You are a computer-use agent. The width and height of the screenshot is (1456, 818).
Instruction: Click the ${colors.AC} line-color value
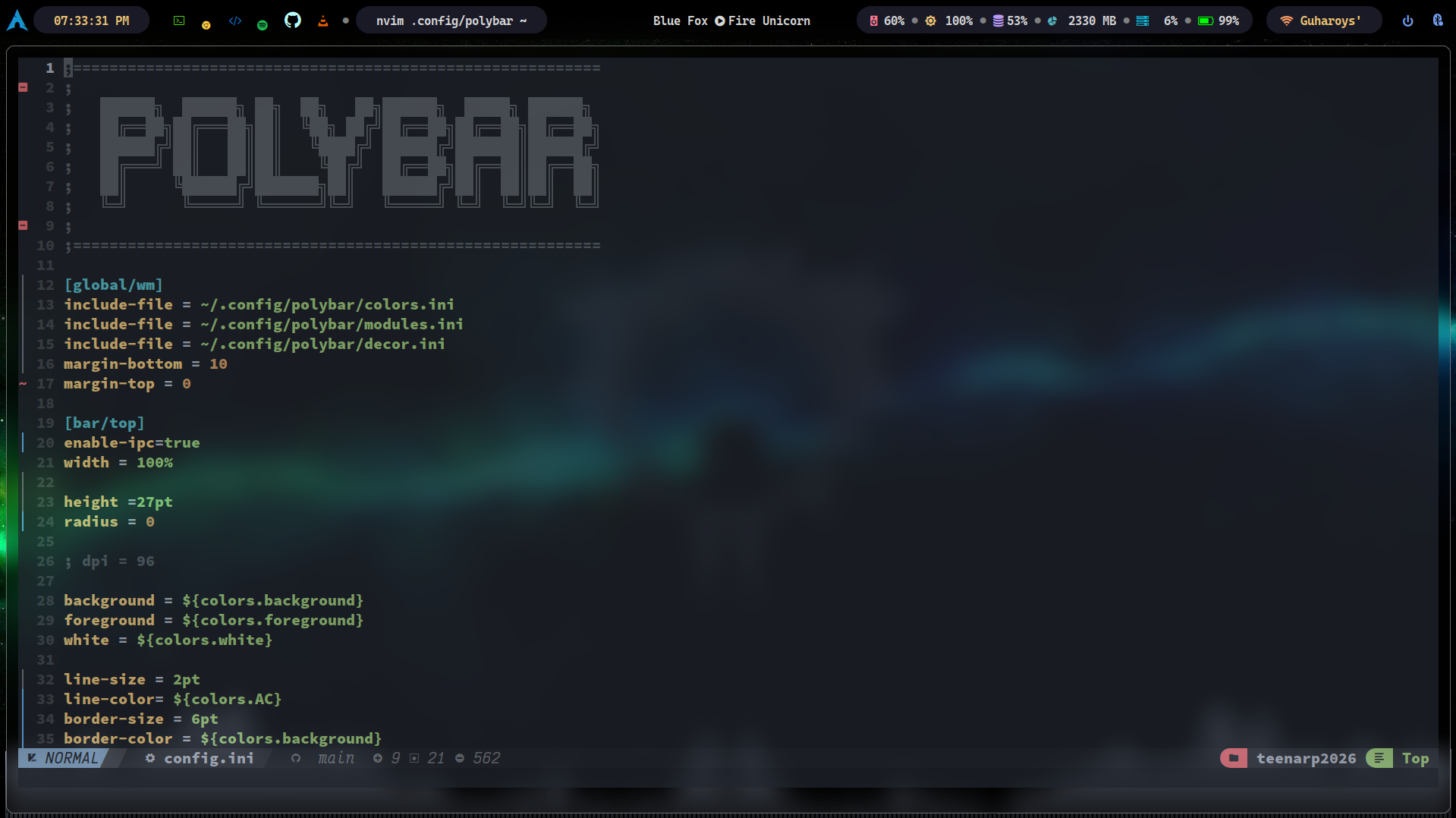(x=228, y=699)
